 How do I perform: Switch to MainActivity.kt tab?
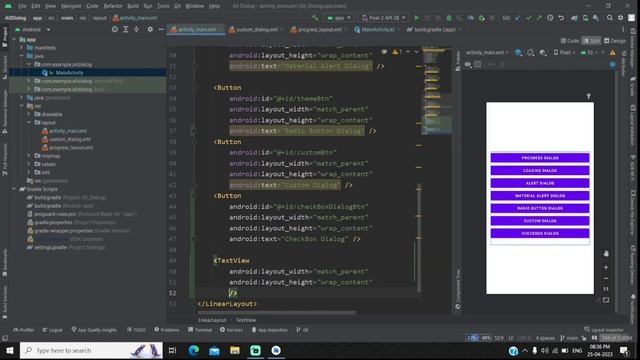[377, 29]
